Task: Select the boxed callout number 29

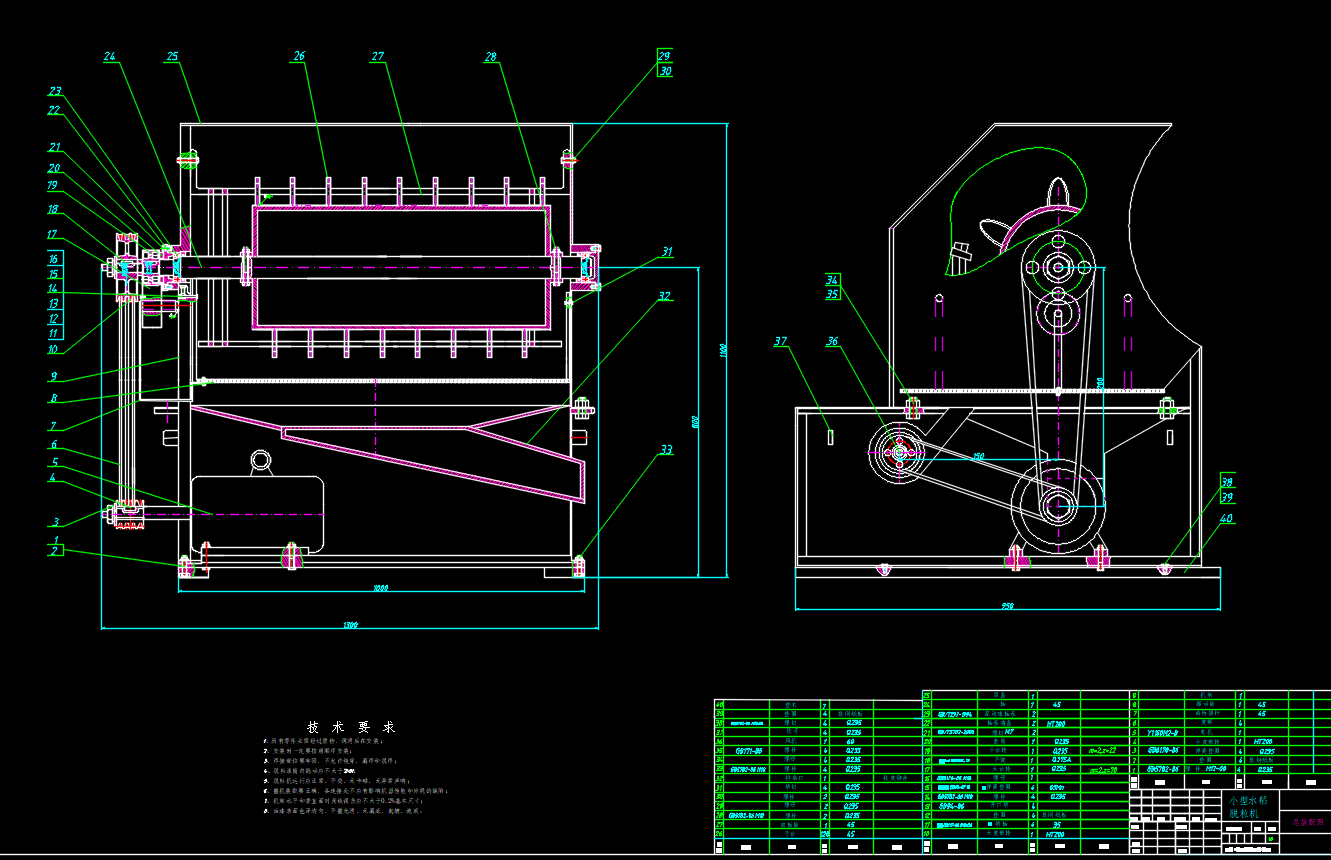Action: 664,56
